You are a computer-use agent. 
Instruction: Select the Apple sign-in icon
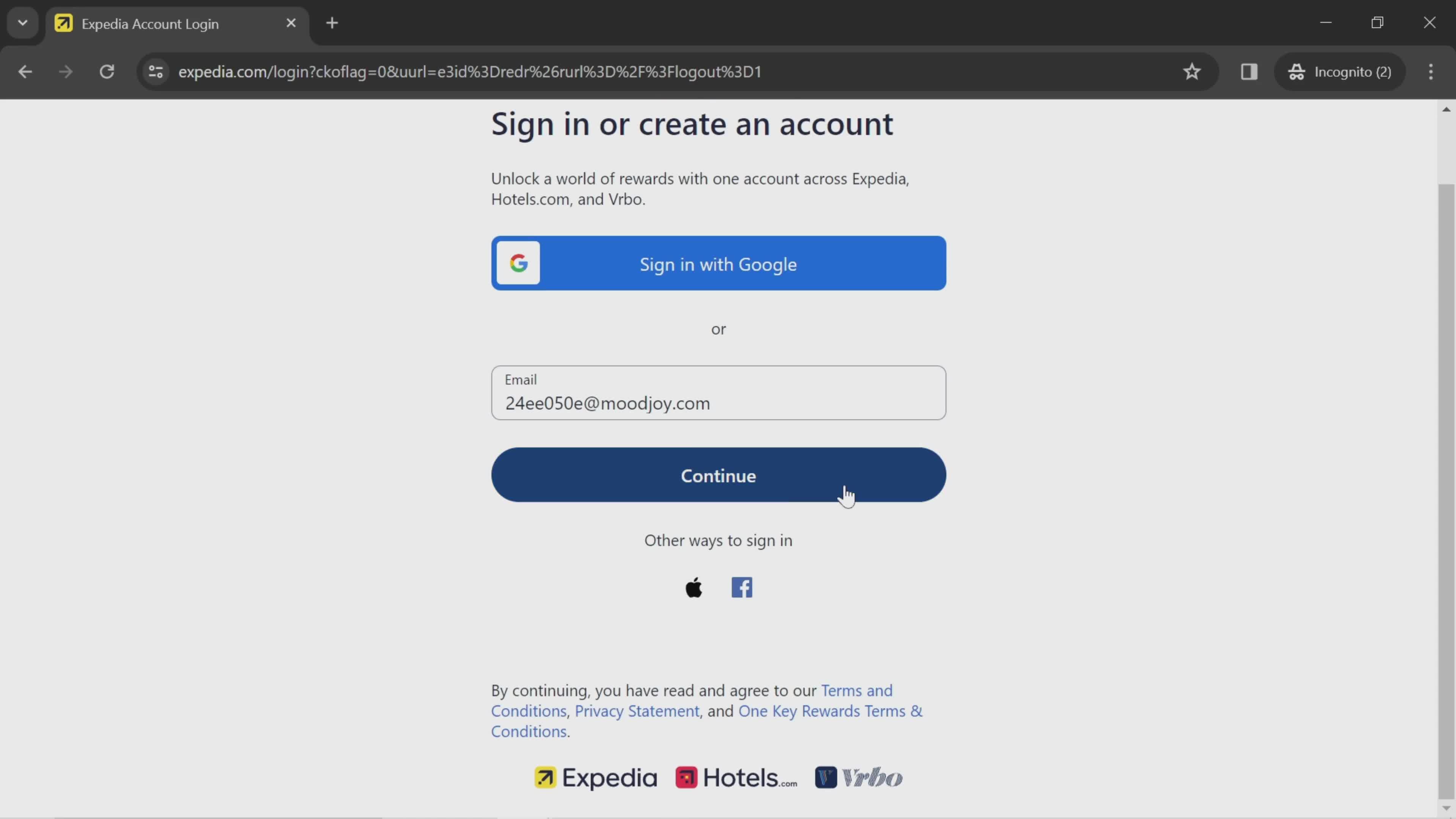pos(694,587)
